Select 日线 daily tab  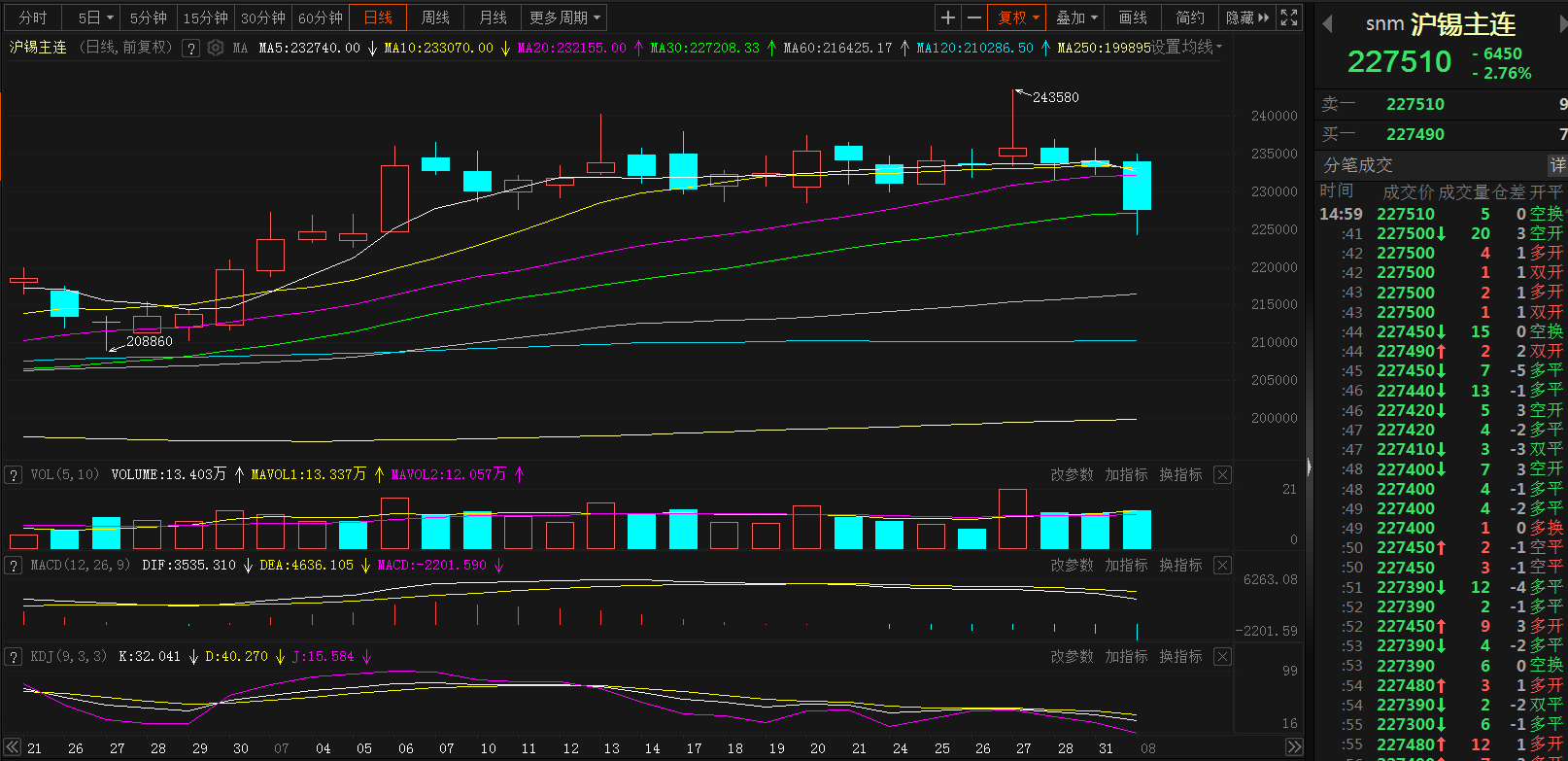tap(378, 17)
